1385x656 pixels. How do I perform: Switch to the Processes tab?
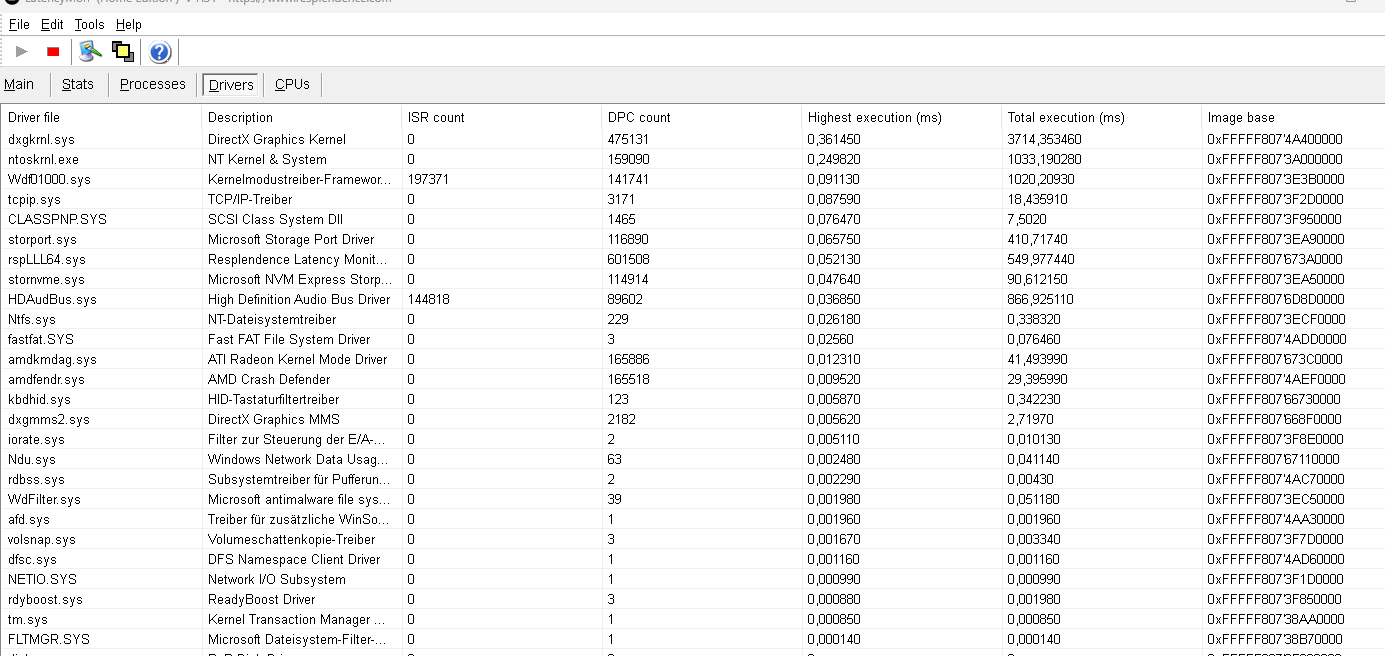pos(153,84)
